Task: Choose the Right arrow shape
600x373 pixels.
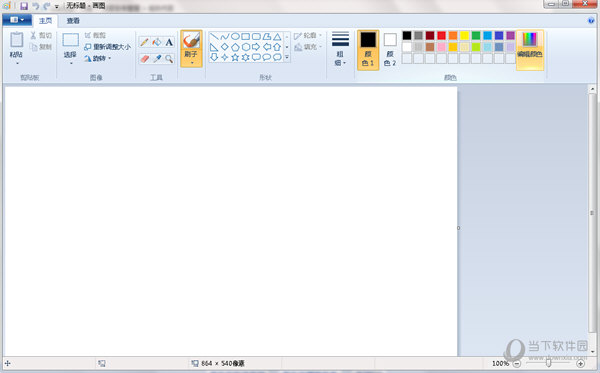Action: coord(256,47)
